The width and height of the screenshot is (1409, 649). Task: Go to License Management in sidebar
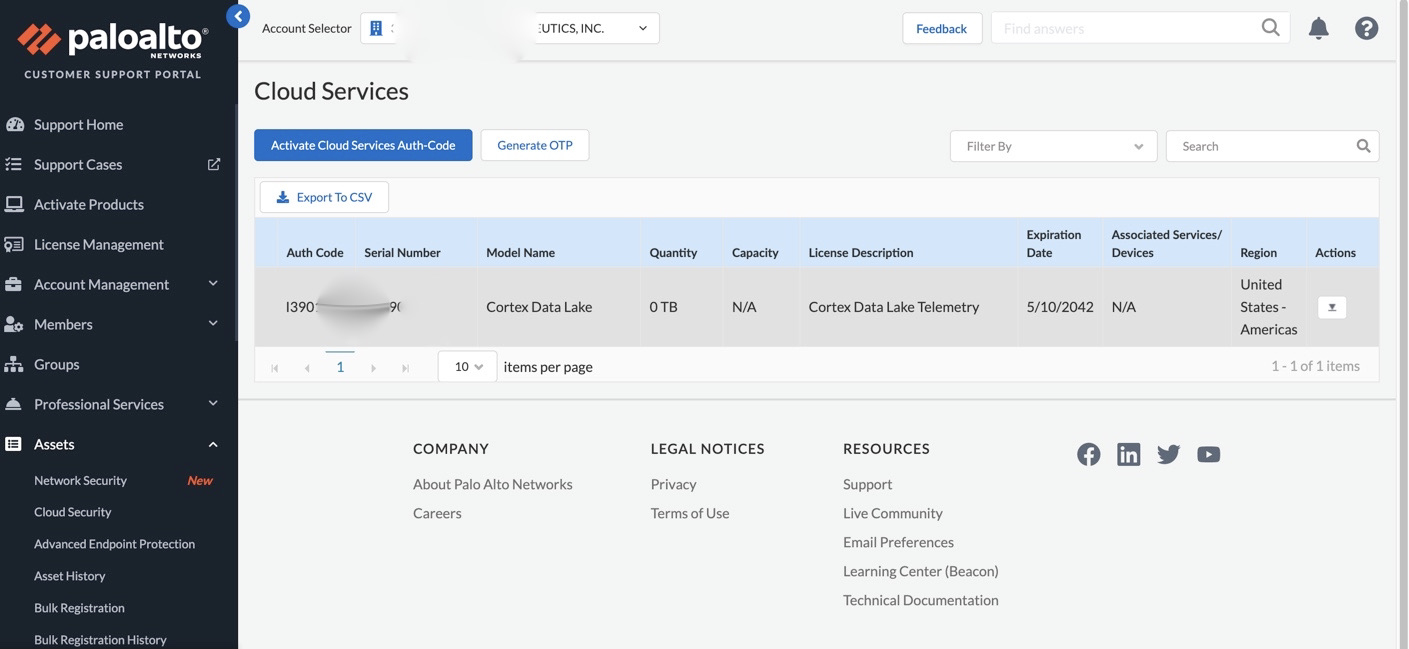point(98,244)
